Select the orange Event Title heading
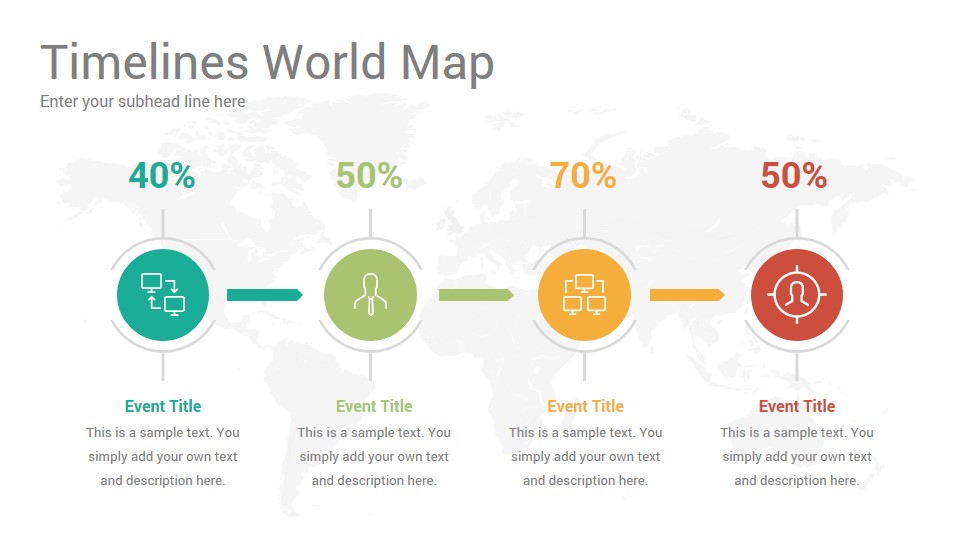The height and width of the screenshot is (540, 960). click(x=585, y=406)
